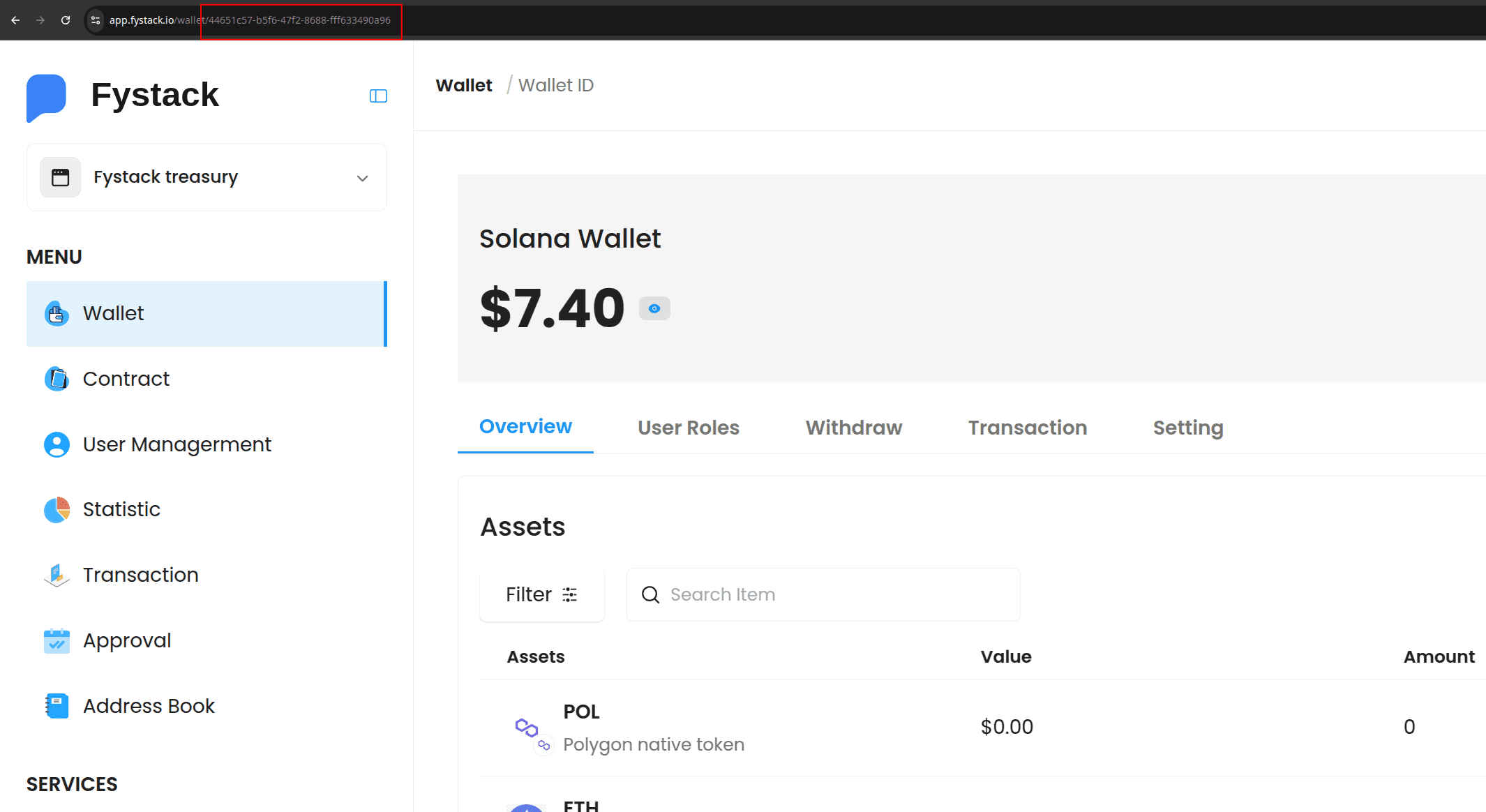Open the Setting tab

point(1188,428)
